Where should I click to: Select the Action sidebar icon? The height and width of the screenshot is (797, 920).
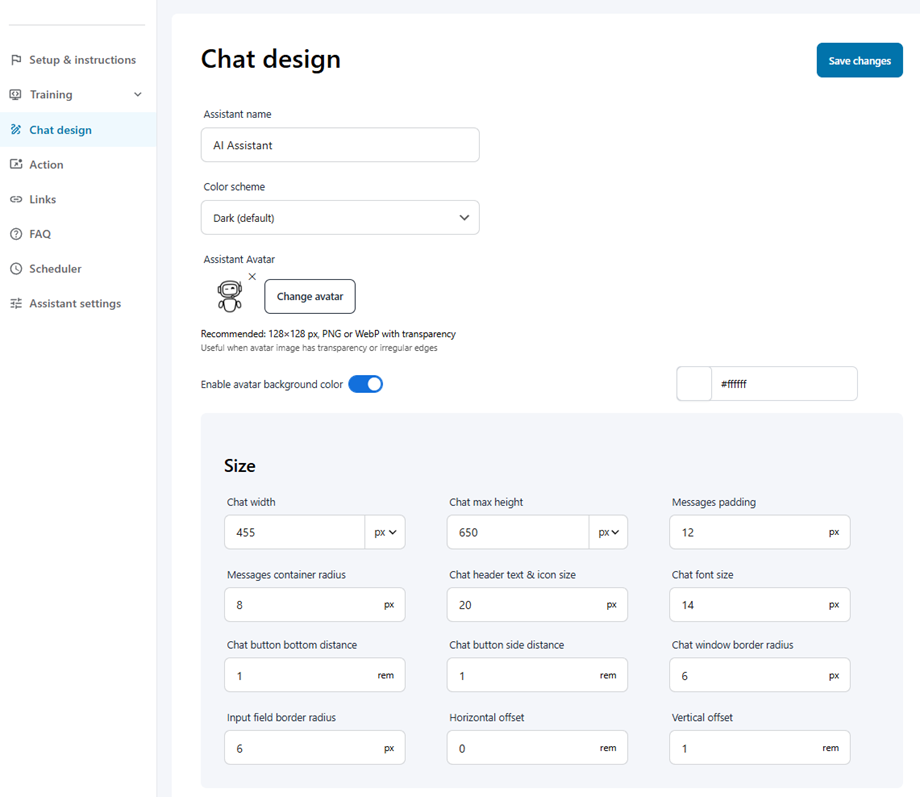tap(14, 164)
